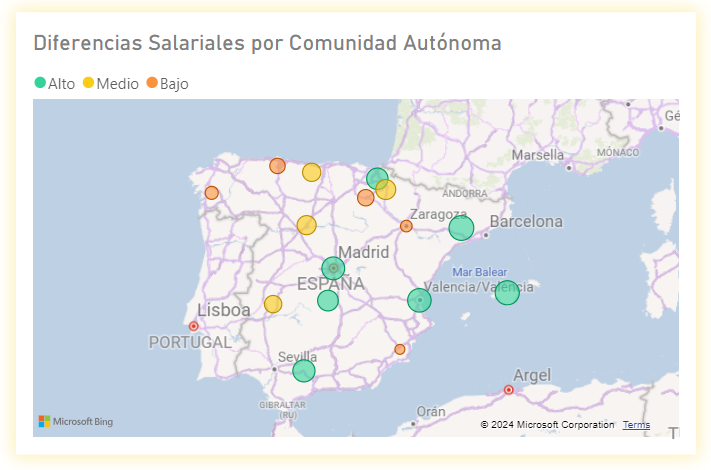Click the yellow bubble northwest of Madrid
This screenshot has width=711, height=470.
click(x=306, y=225)
